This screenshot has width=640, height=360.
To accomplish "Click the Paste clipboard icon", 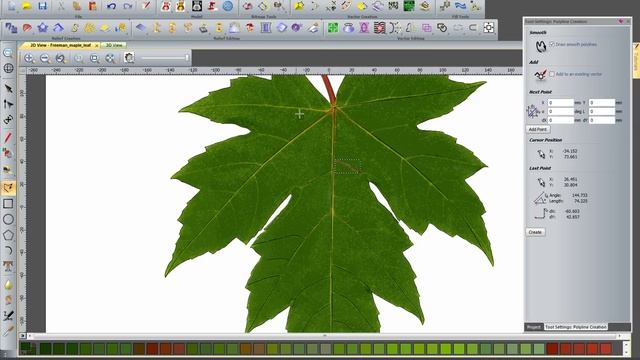I will 92,6.
